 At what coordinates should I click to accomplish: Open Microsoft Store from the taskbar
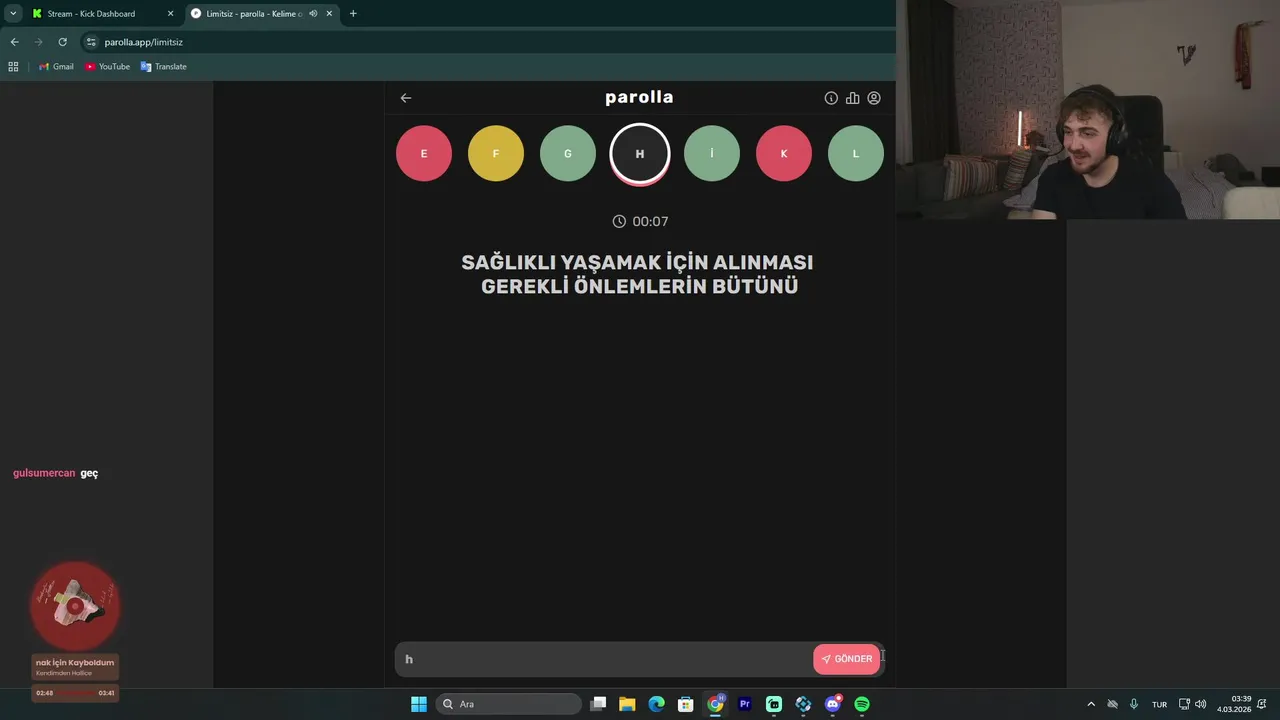point(685,704)
